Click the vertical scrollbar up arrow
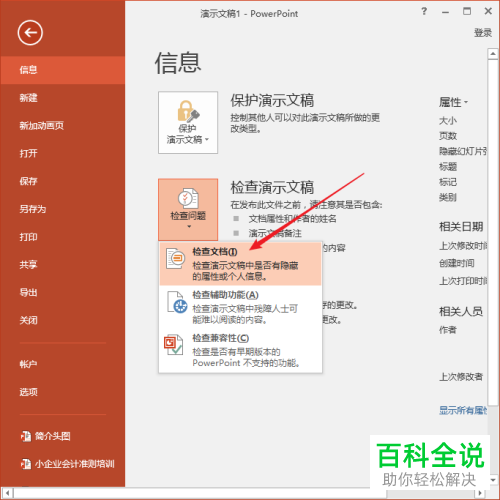This screenshot has height=500, width=500. (493, 54)
